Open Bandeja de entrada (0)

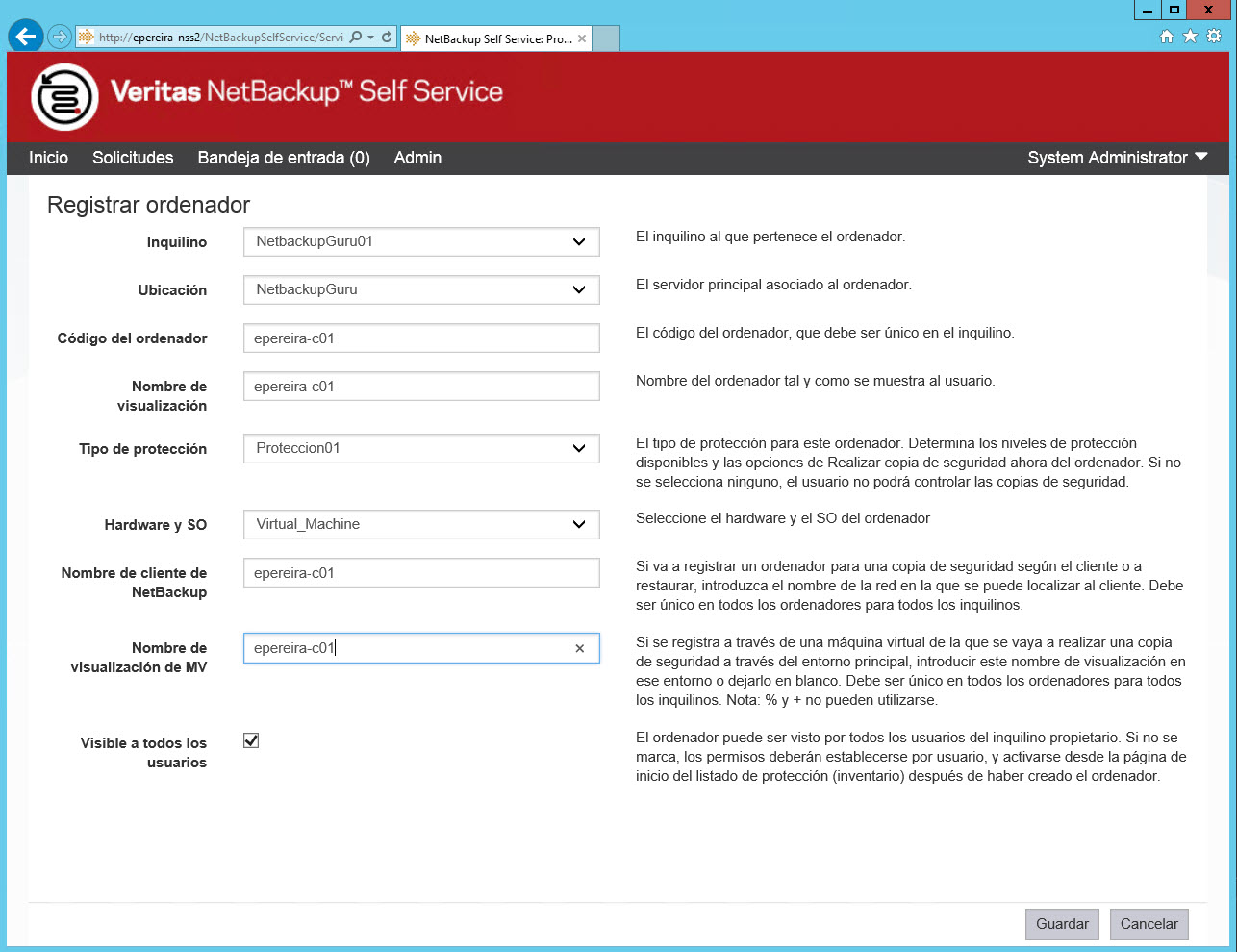click(x=284, y=158)
